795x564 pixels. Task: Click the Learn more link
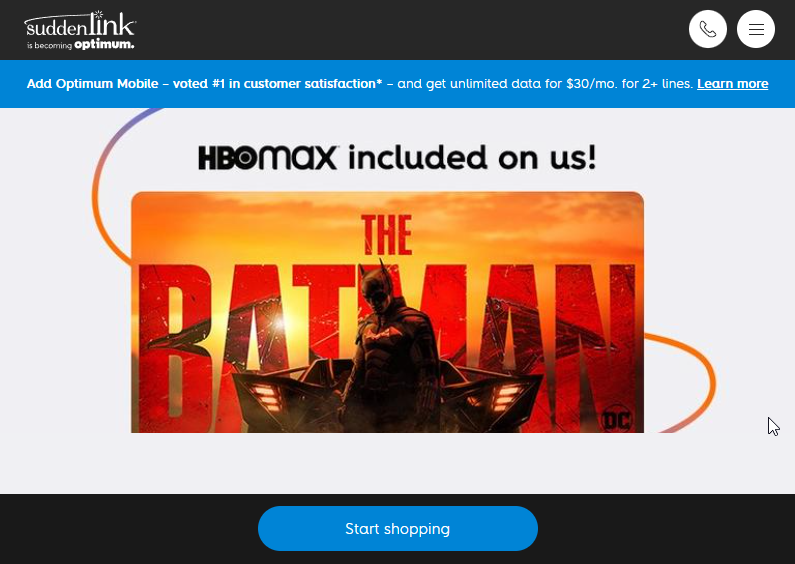point(732,84)
